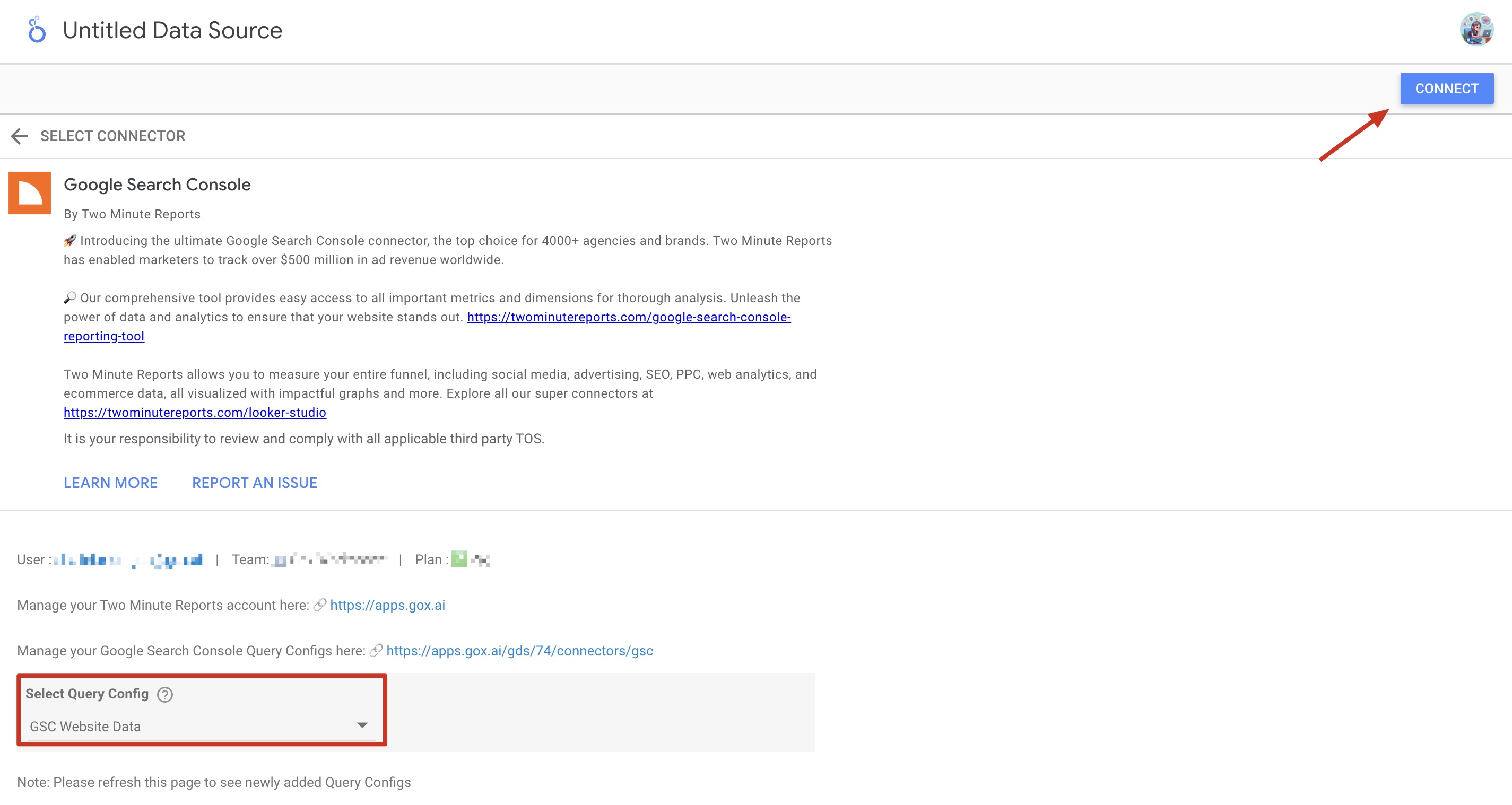Click the 'Select Query Config' label

pos(87,694)
